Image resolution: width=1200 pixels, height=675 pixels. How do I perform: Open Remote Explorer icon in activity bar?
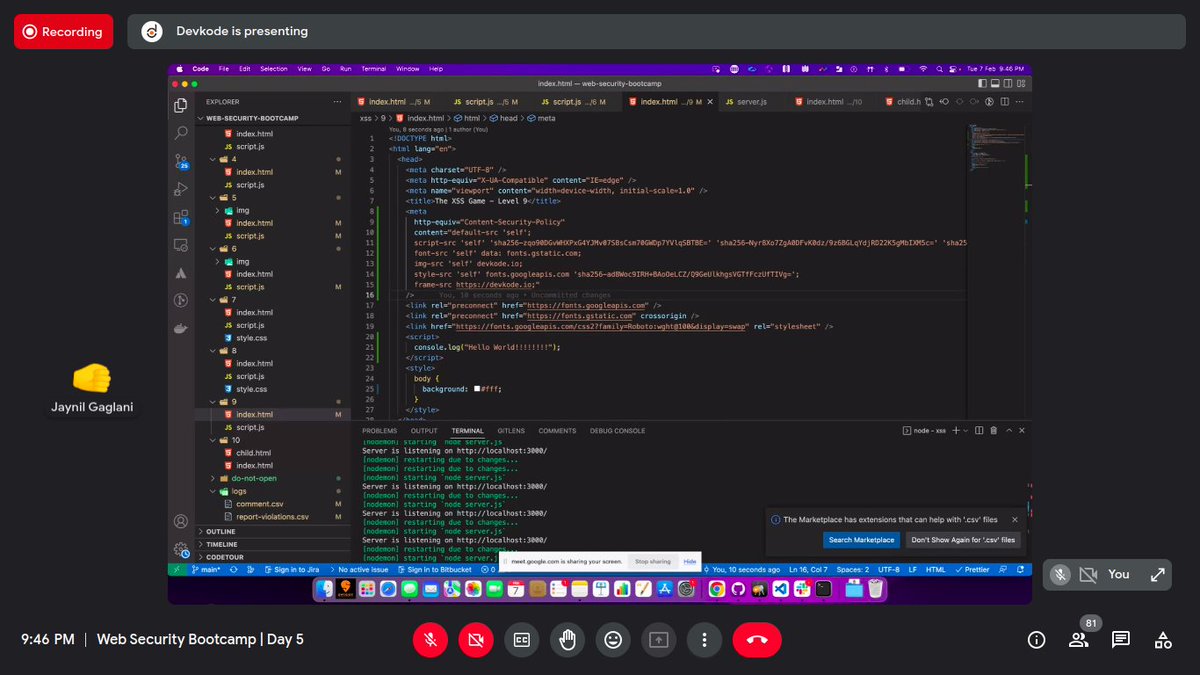tap(181, 245)
